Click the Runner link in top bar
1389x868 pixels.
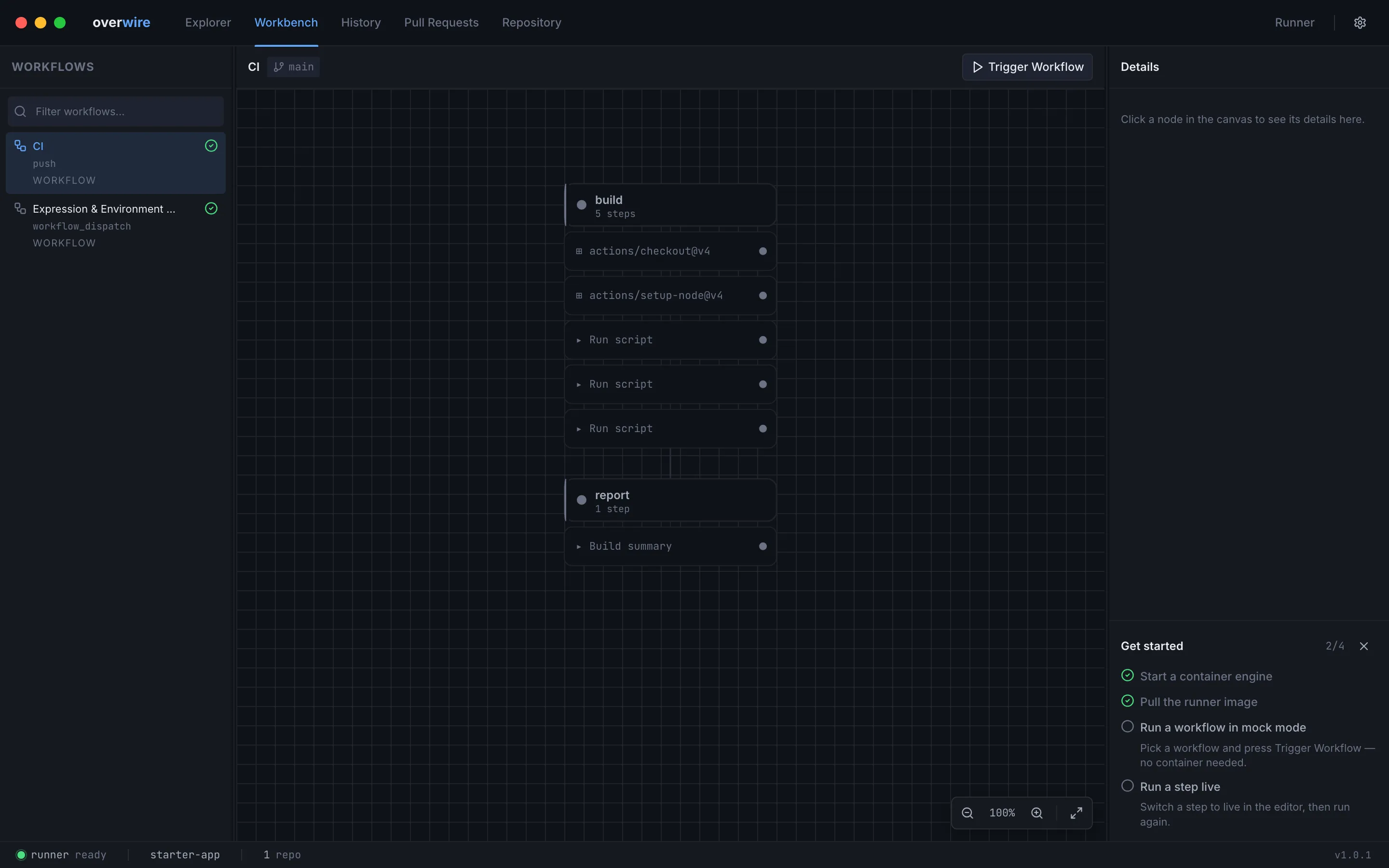(1294, 22)
